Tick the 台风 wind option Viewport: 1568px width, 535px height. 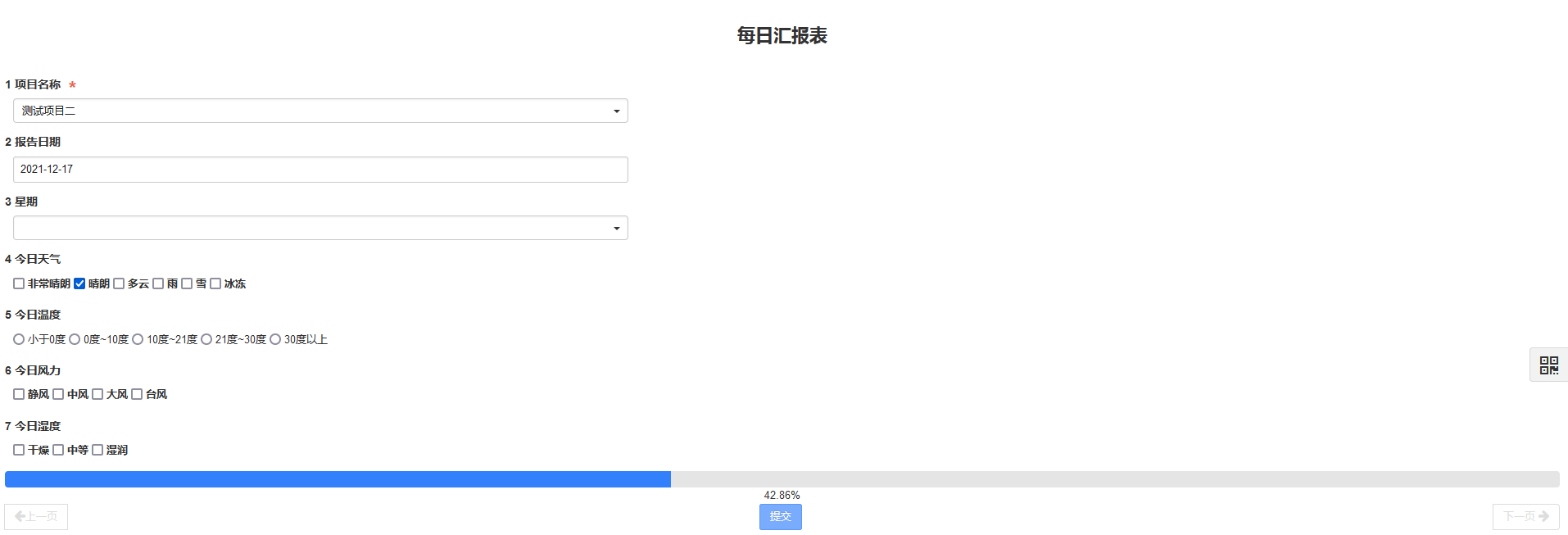137,394
